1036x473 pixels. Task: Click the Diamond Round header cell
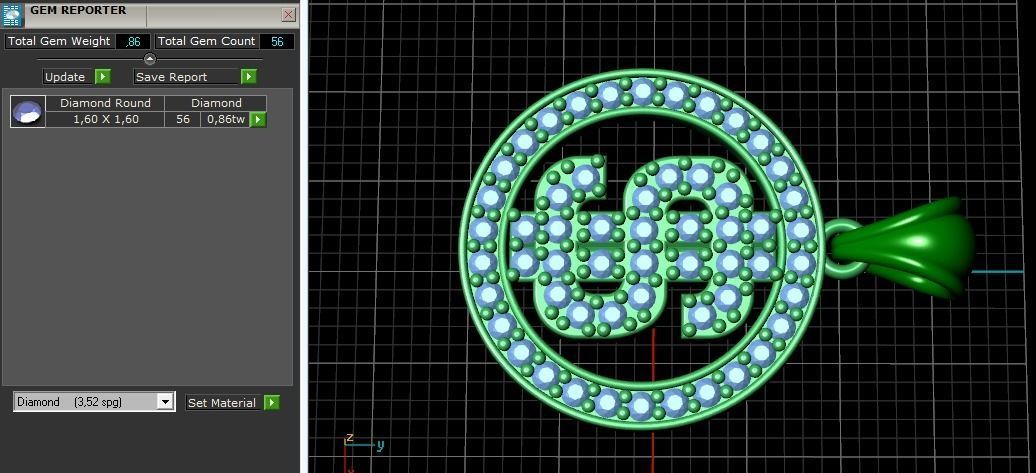(x=105, y=103)
